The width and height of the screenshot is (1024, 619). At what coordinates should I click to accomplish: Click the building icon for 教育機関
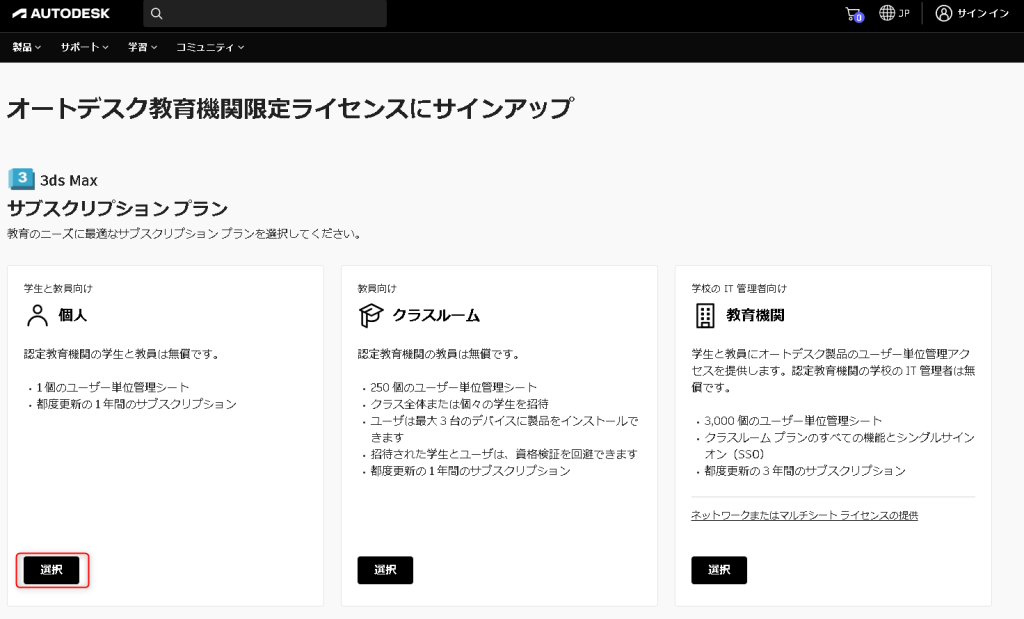(705, 316)
